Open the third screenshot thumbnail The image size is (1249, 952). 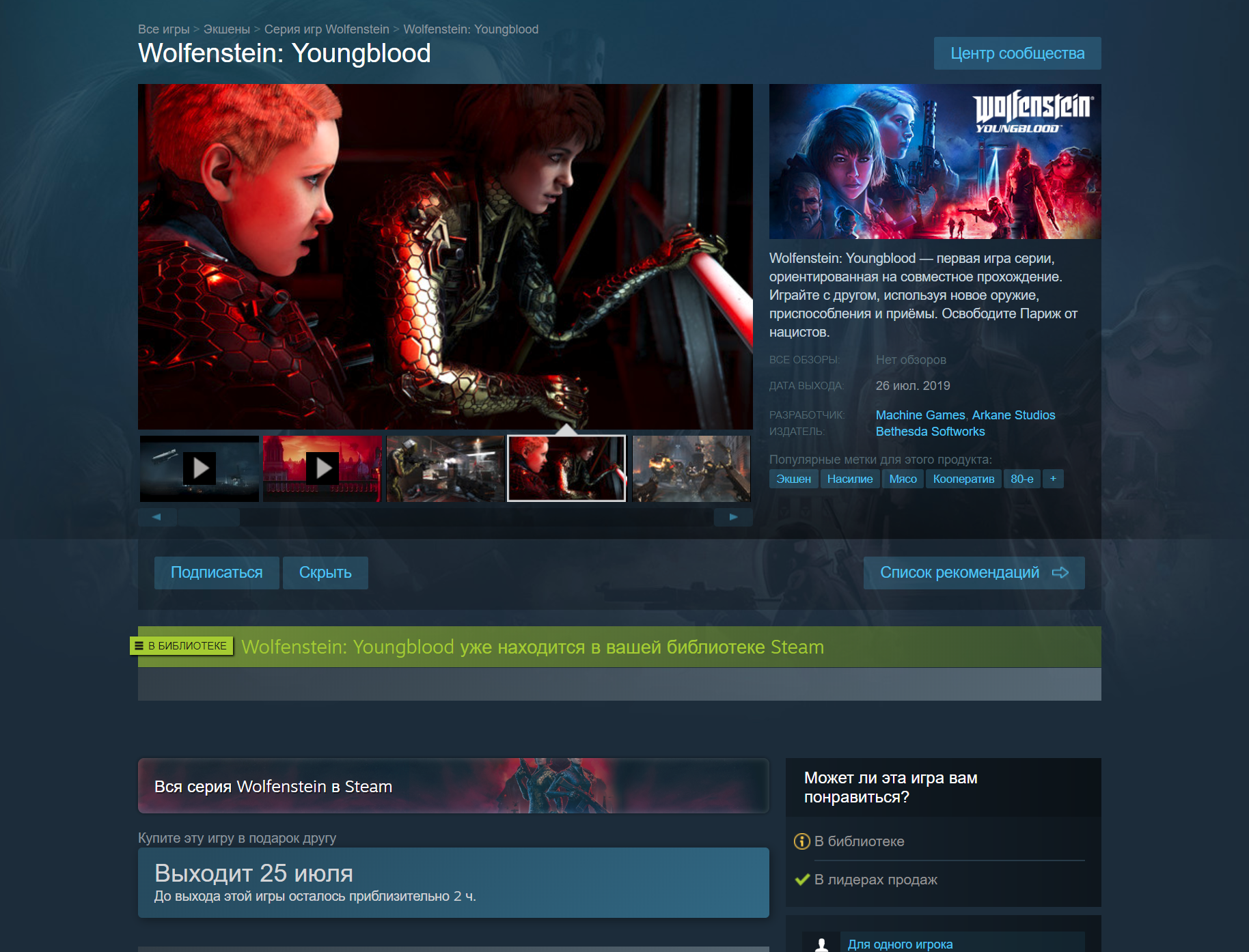(x=445, y=468)
